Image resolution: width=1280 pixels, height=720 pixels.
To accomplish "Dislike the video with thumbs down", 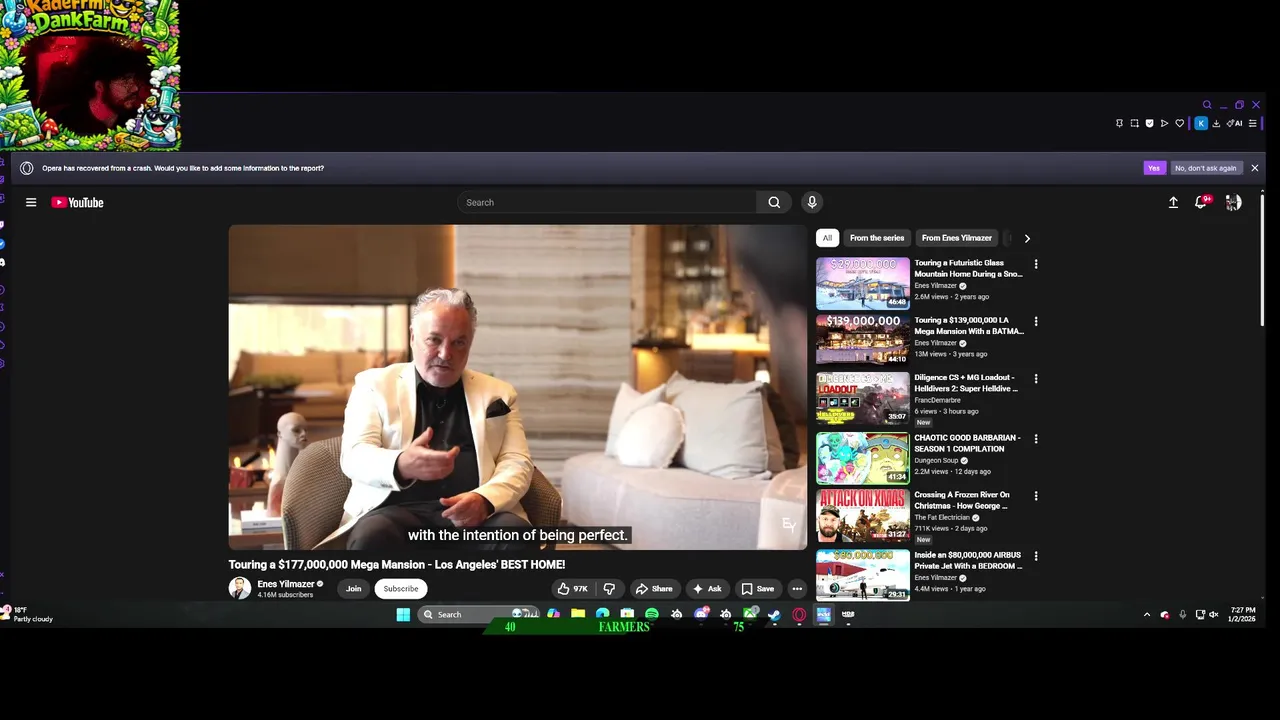I will 608,589.
